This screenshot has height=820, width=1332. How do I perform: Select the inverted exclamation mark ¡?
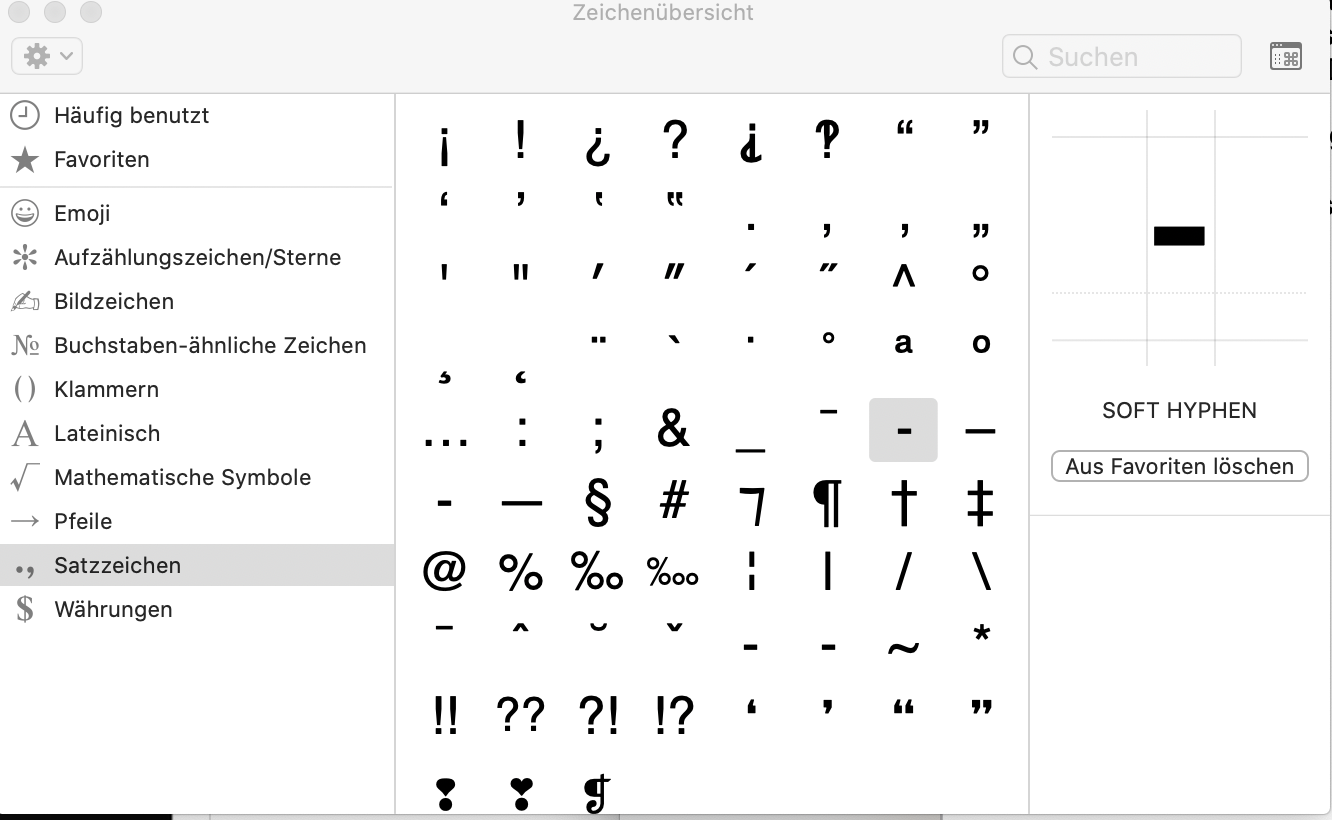point(445,144)
